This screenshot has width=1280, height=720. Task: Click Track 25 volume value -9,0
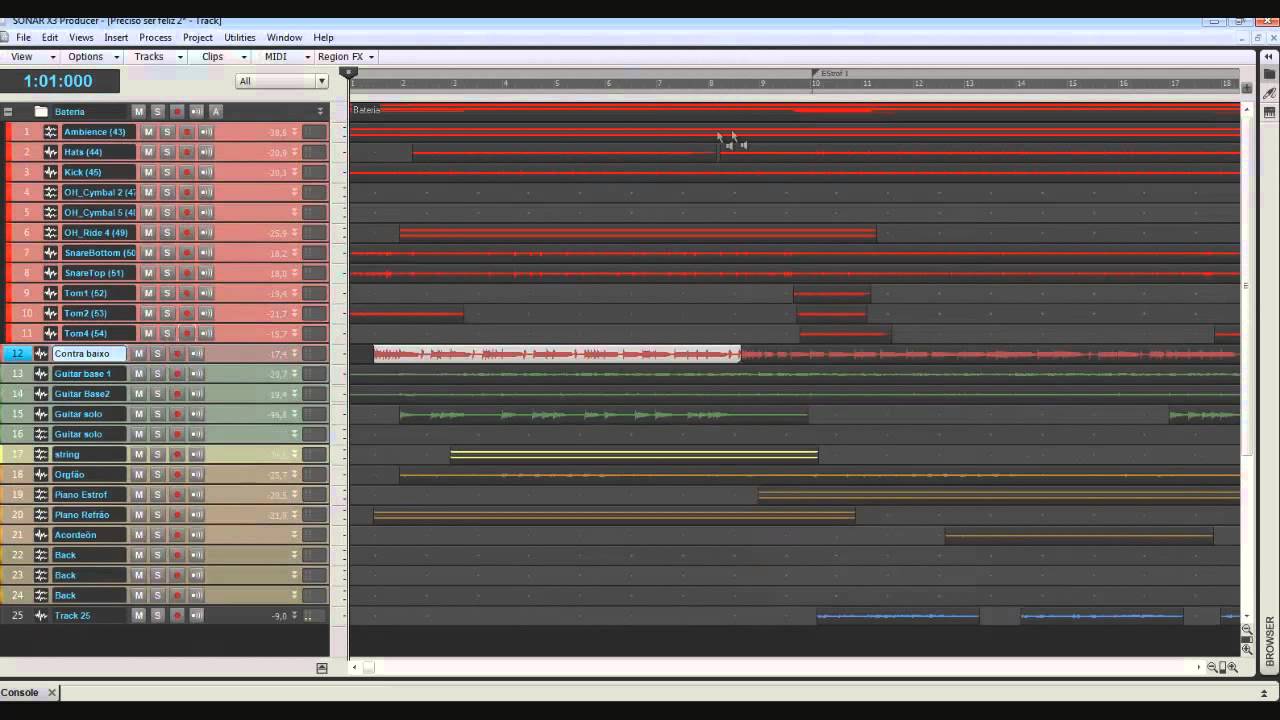tap(279, 616)
